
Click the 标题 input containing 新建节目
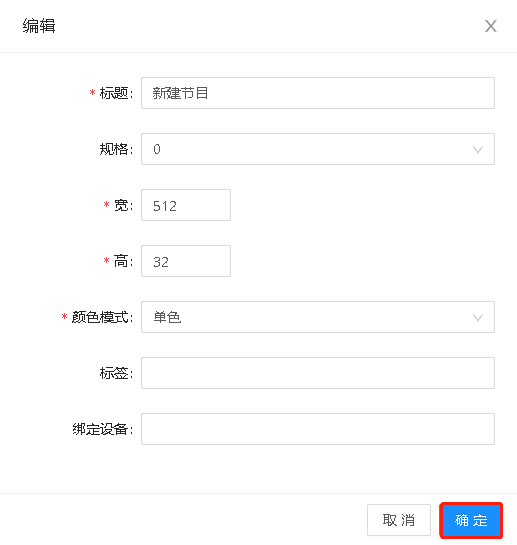click(x=318, y=93)
